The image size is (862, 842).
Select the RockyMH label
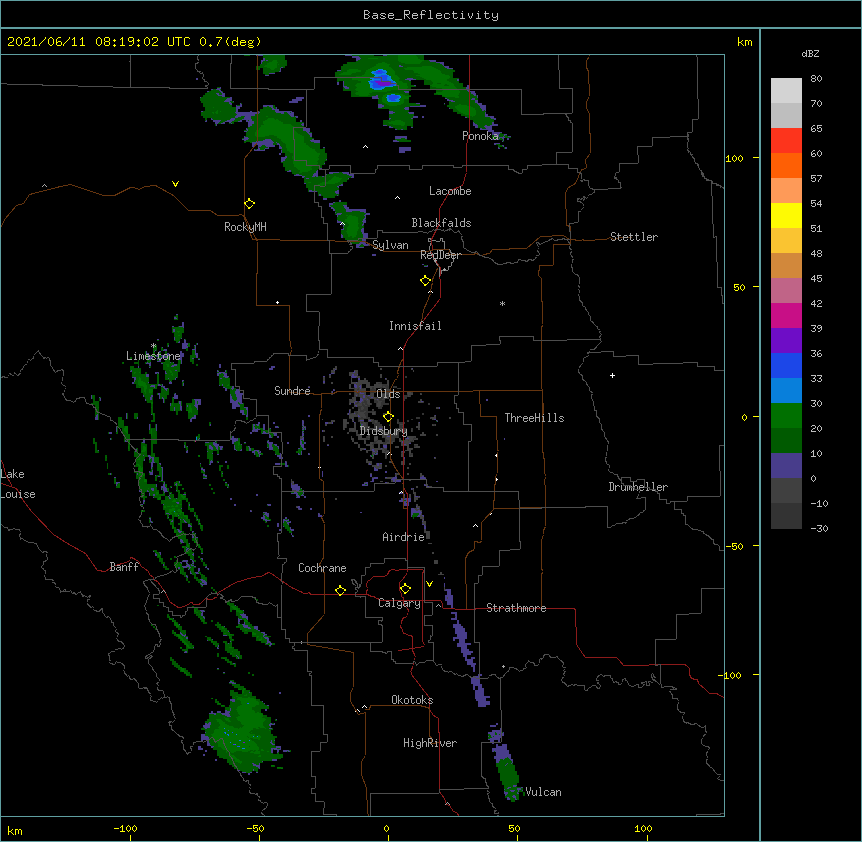click(x=245, y=227)
